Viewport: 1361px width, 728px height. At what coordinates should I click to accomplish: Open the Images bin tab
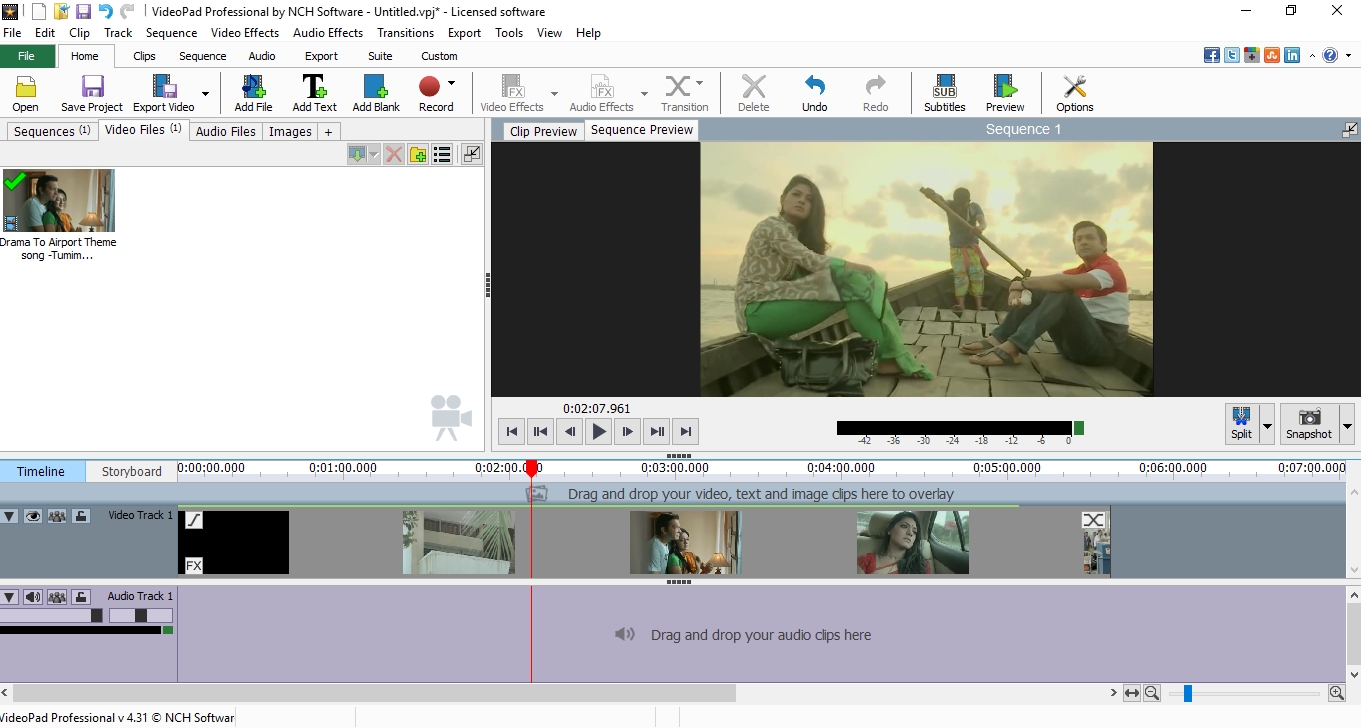coord(290,131)
